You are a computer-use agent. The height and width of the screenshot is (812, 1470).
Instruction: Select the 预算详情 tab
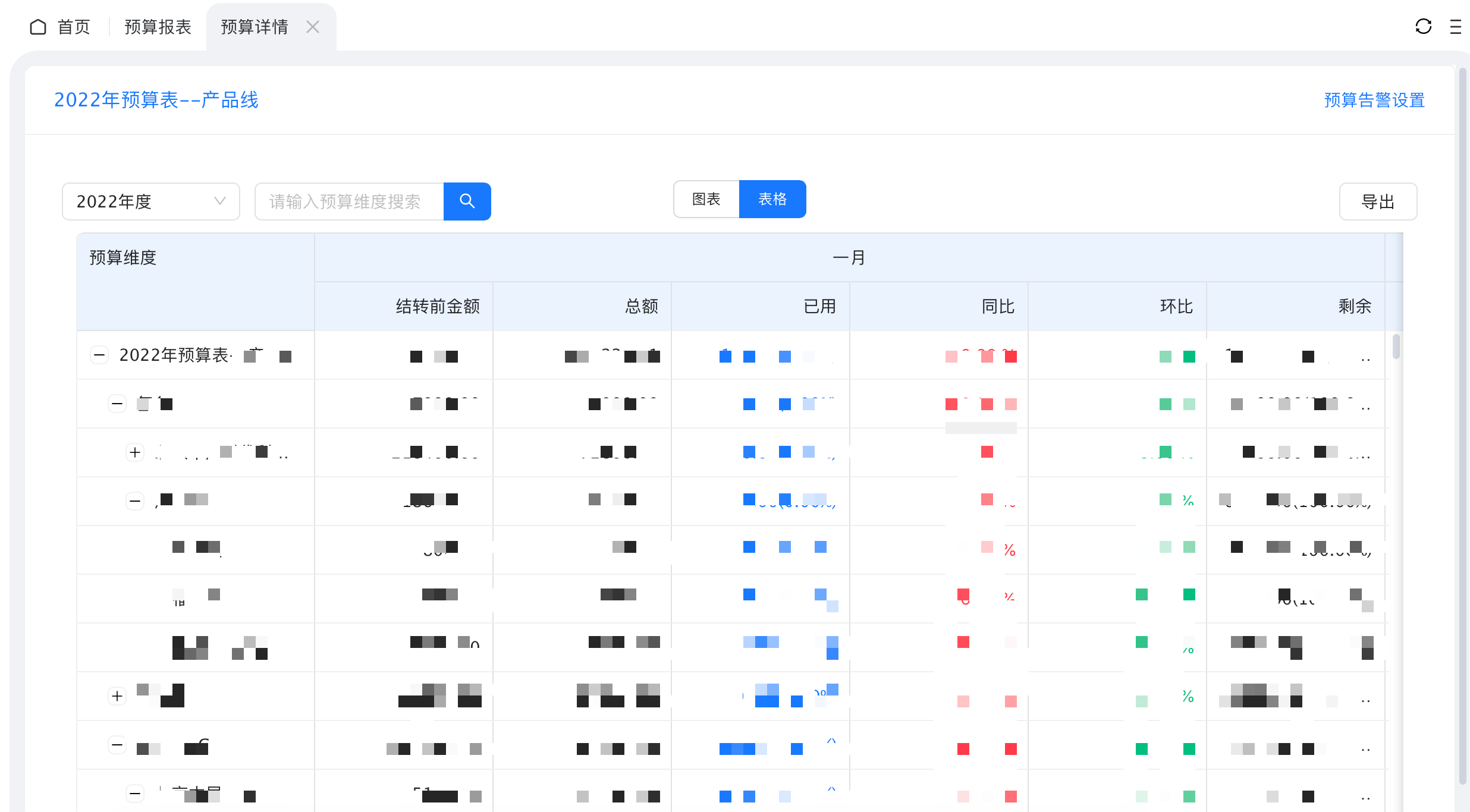[x=254, y=27]
